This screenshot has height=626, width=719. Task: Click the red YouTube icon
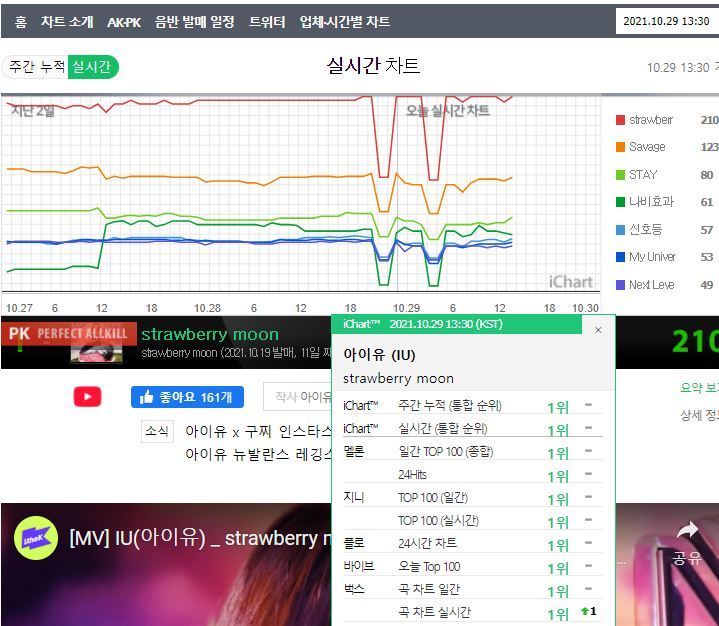coord(87,397)
